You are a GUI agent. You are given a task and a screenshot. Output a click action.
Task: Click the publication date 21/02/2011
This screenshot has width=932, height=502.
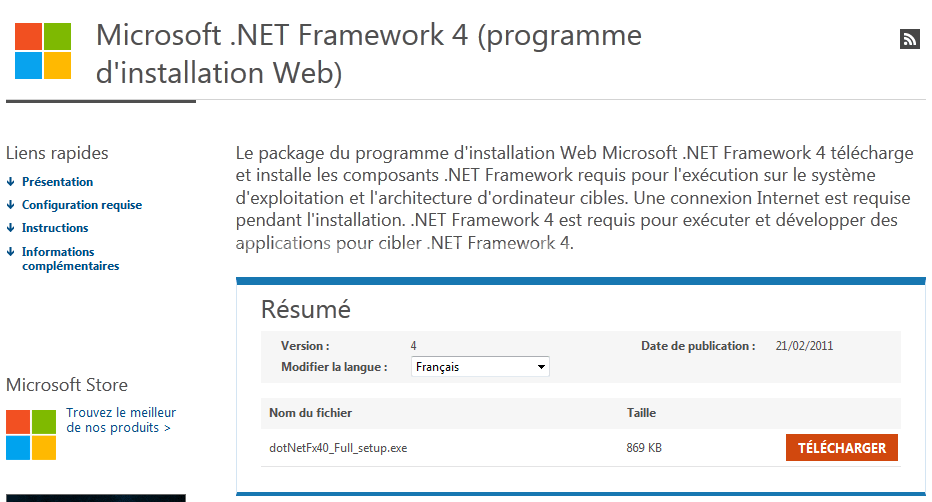tap(804, 346)
